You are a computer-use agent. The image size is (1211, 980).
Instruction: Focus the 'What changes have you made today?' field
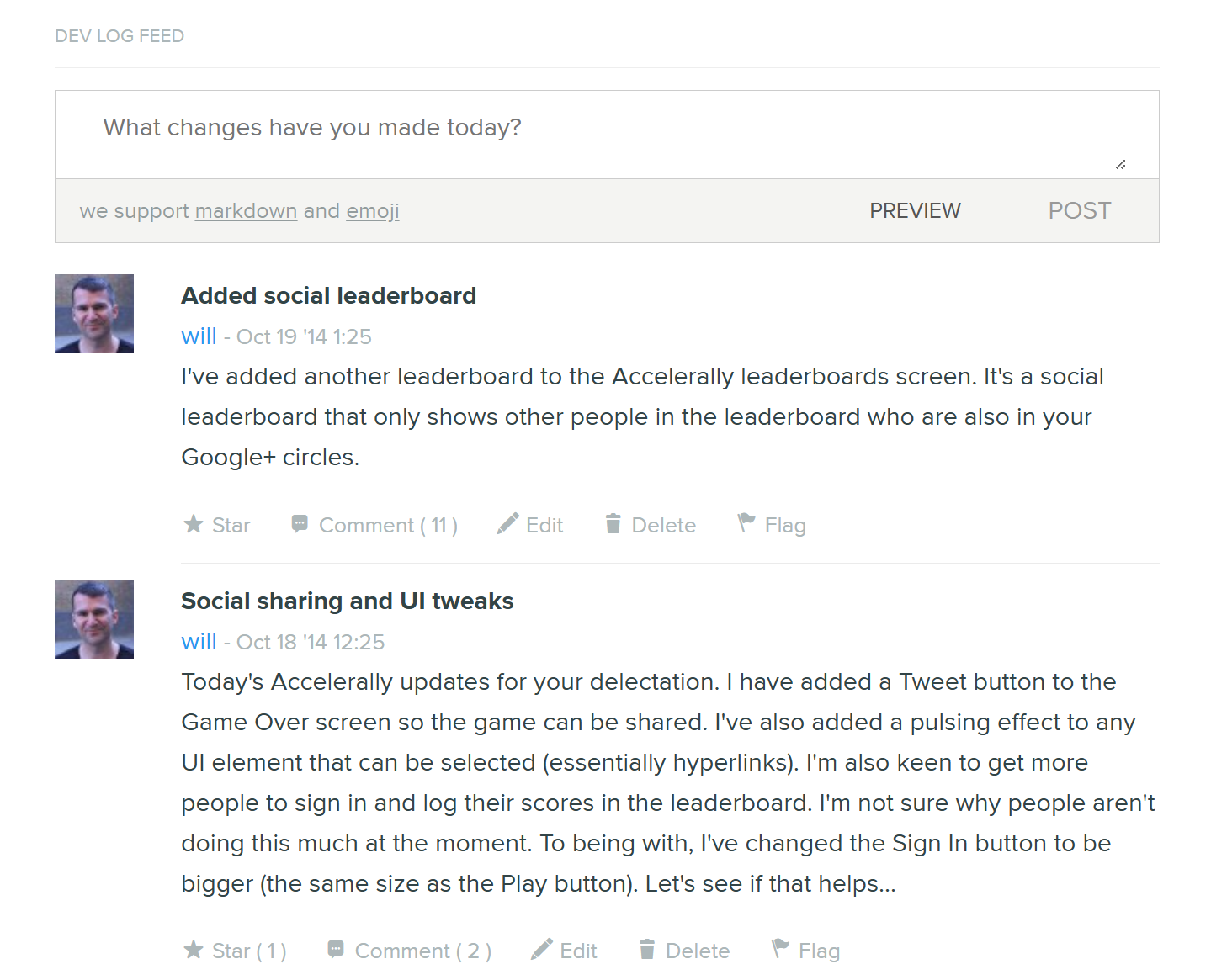pos(607,135)
